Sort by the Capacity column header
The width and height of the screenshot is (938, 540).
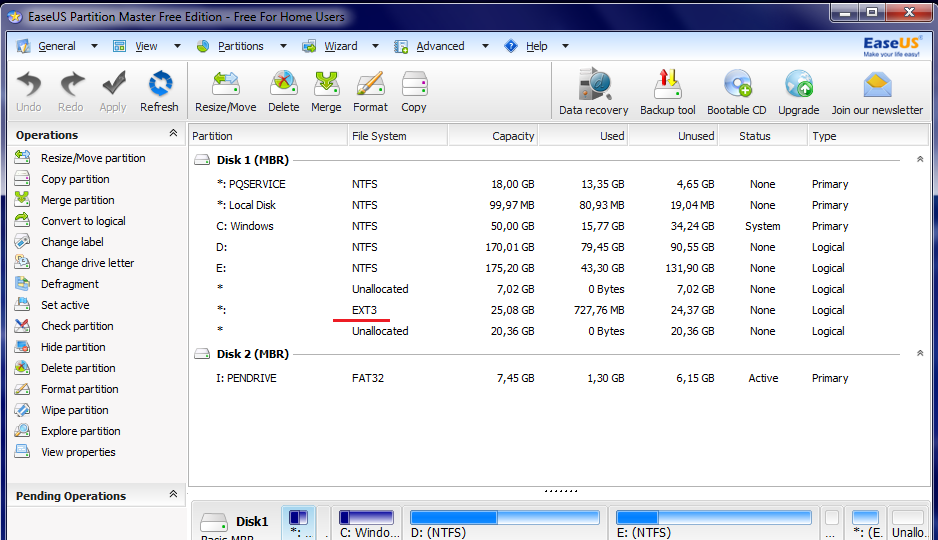coord(493,136)
